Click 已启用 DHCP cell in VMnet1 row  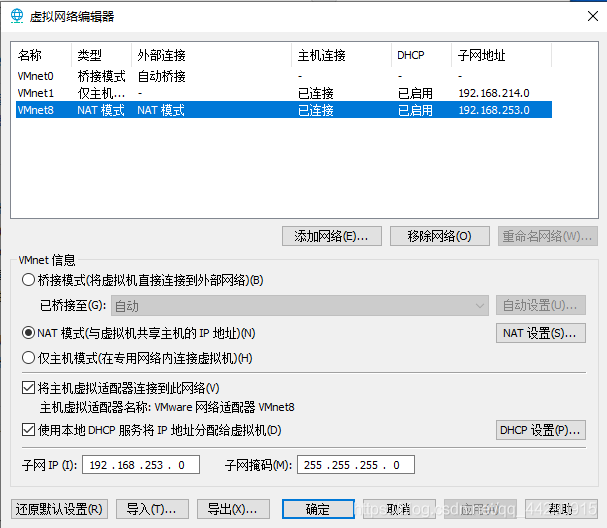(415, 93)
